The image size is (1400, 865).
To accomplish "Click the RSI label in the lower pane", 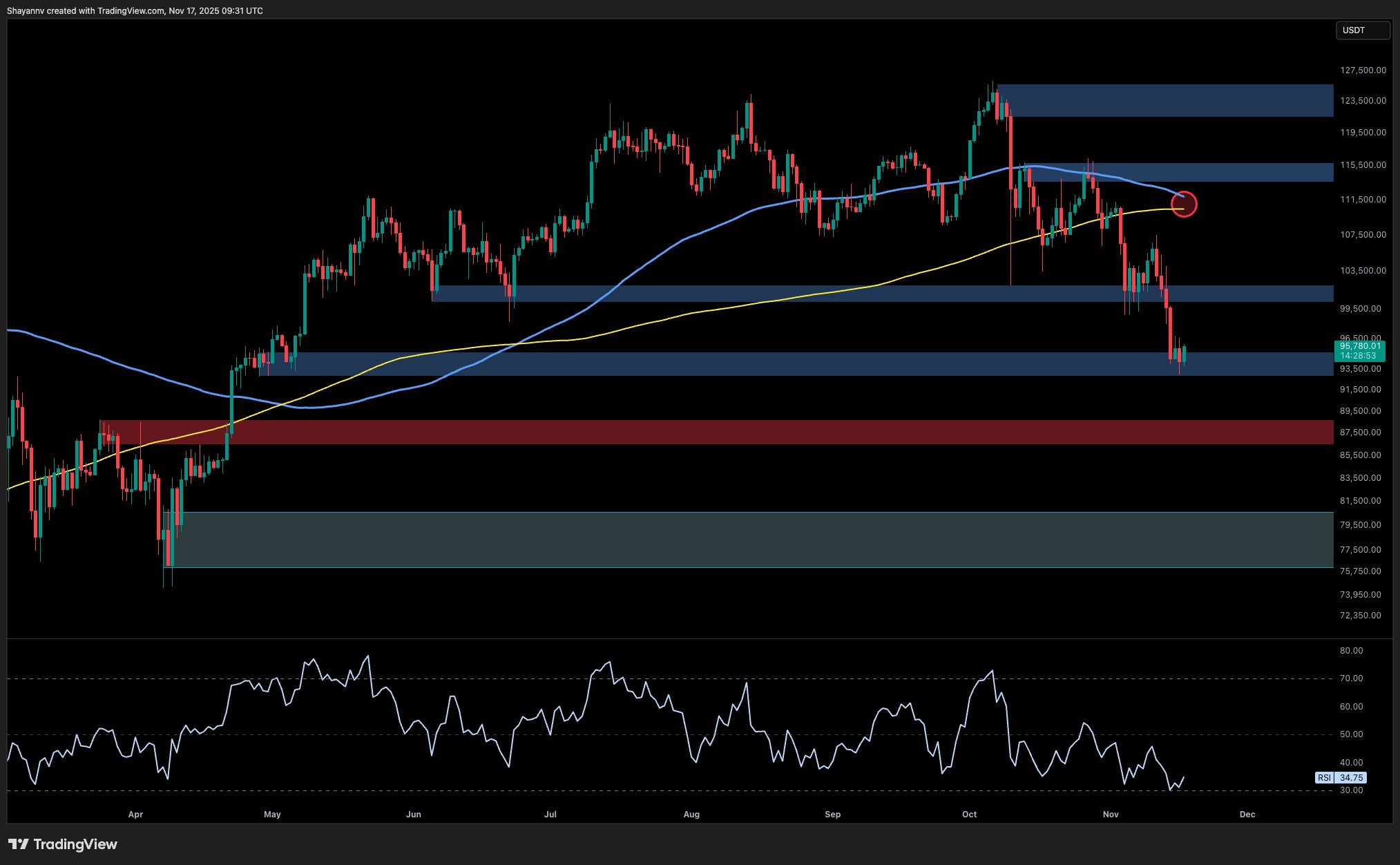I will click(1325, 778).
